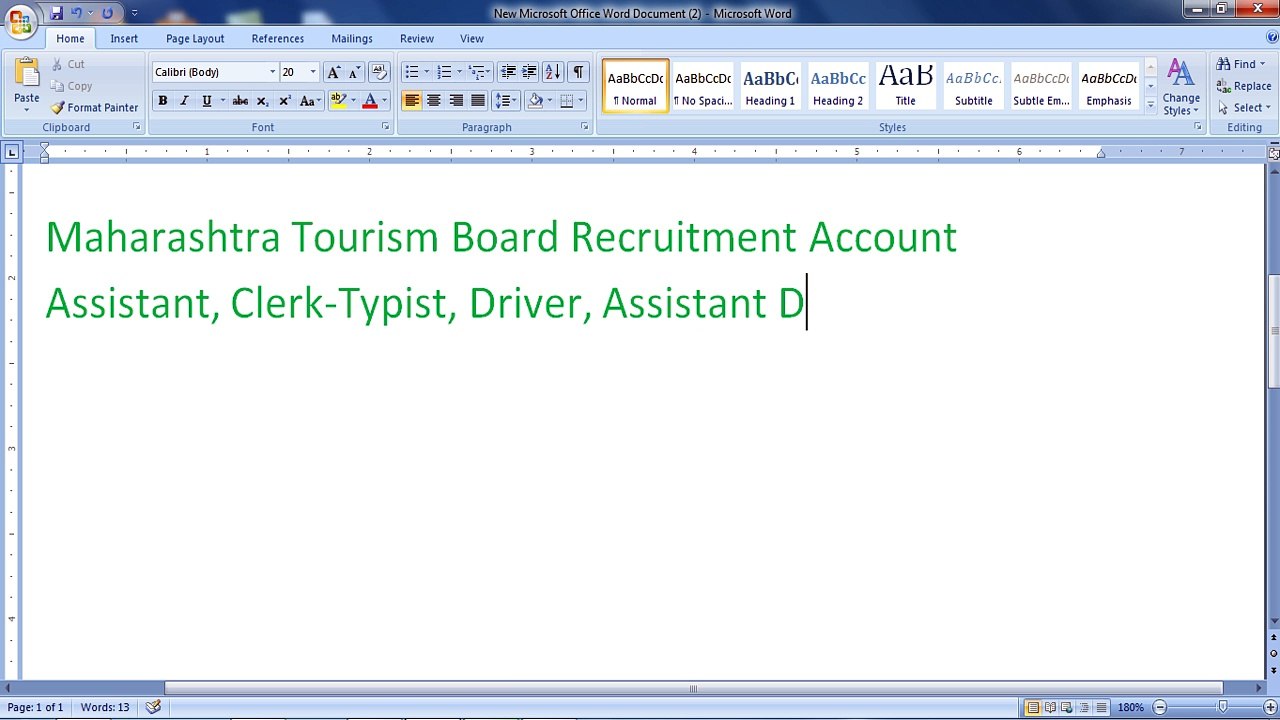This screenshot has width=1280, height=720.
Task: Expand the Change Case options
Action: click(x=309, y=101)
